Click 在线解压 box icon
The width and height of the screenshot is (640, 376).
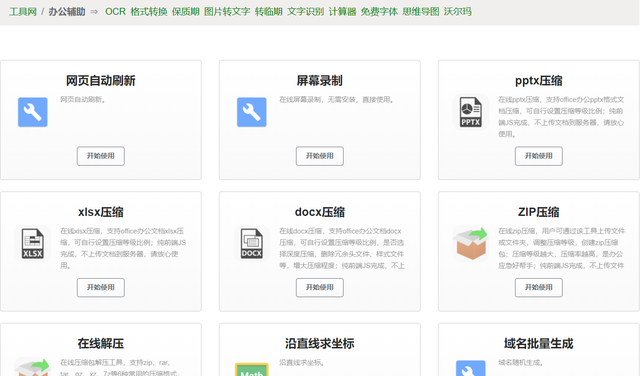click(x=33, y=367)
